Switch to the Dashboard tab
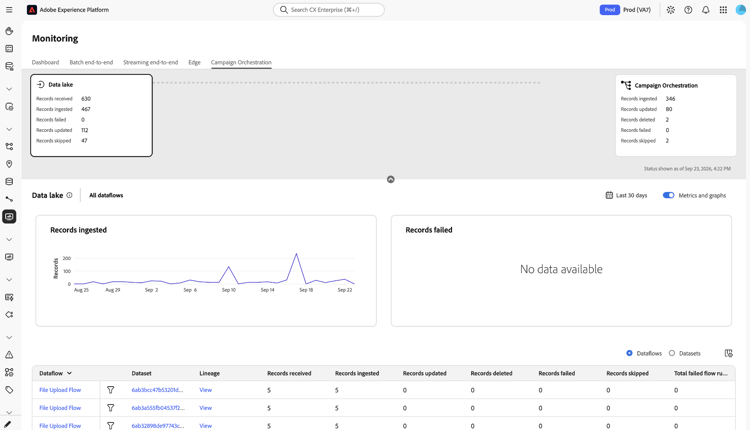Image resolution: width=750 pixels, height=430 pixels. coord(45,62)
